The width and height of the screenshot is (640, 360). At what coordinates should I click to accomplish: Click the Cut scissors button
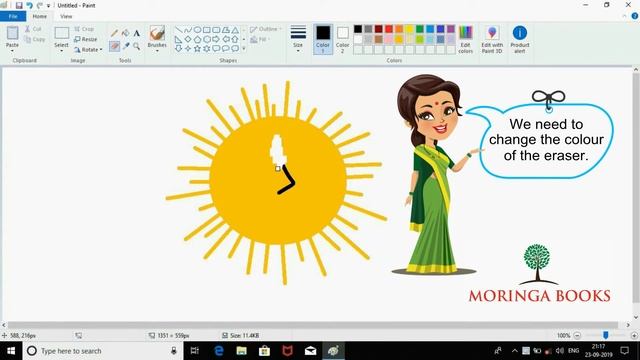tap(33, 29)
